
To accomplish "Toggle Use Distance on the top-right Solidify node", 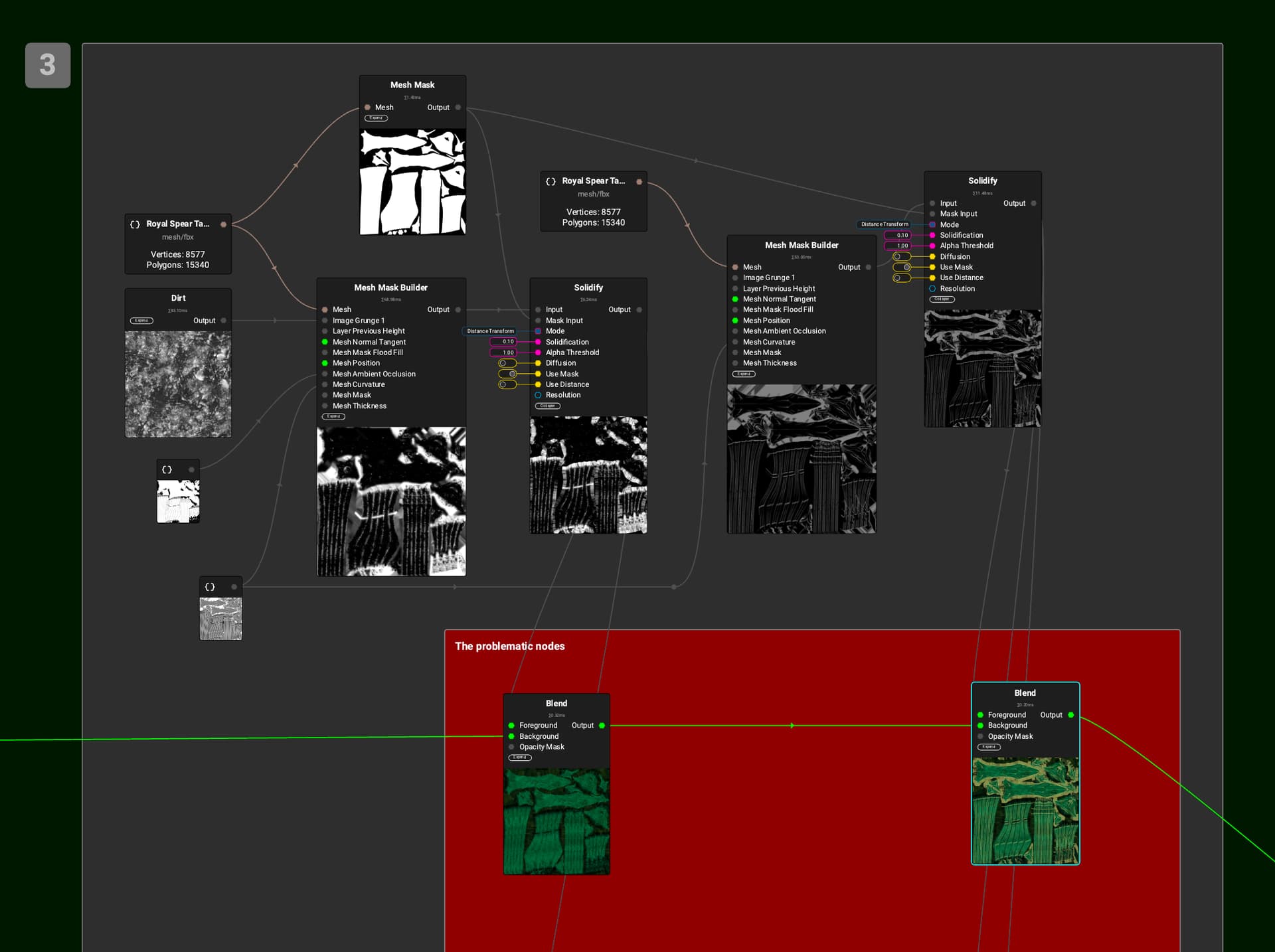I will pos(901,278).
